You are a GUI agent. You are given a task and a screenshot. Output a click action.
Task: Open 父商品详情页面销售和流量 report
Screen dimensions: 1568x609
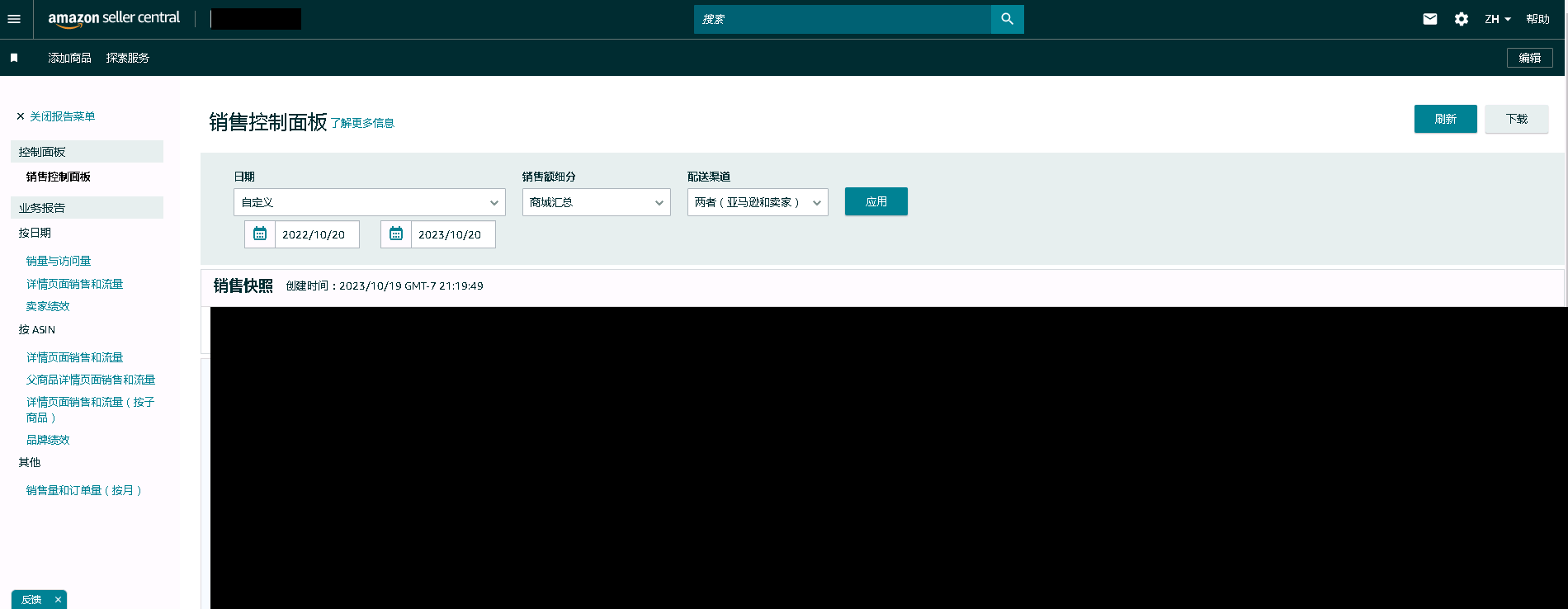pyautogui.click(x=91, y=380)
